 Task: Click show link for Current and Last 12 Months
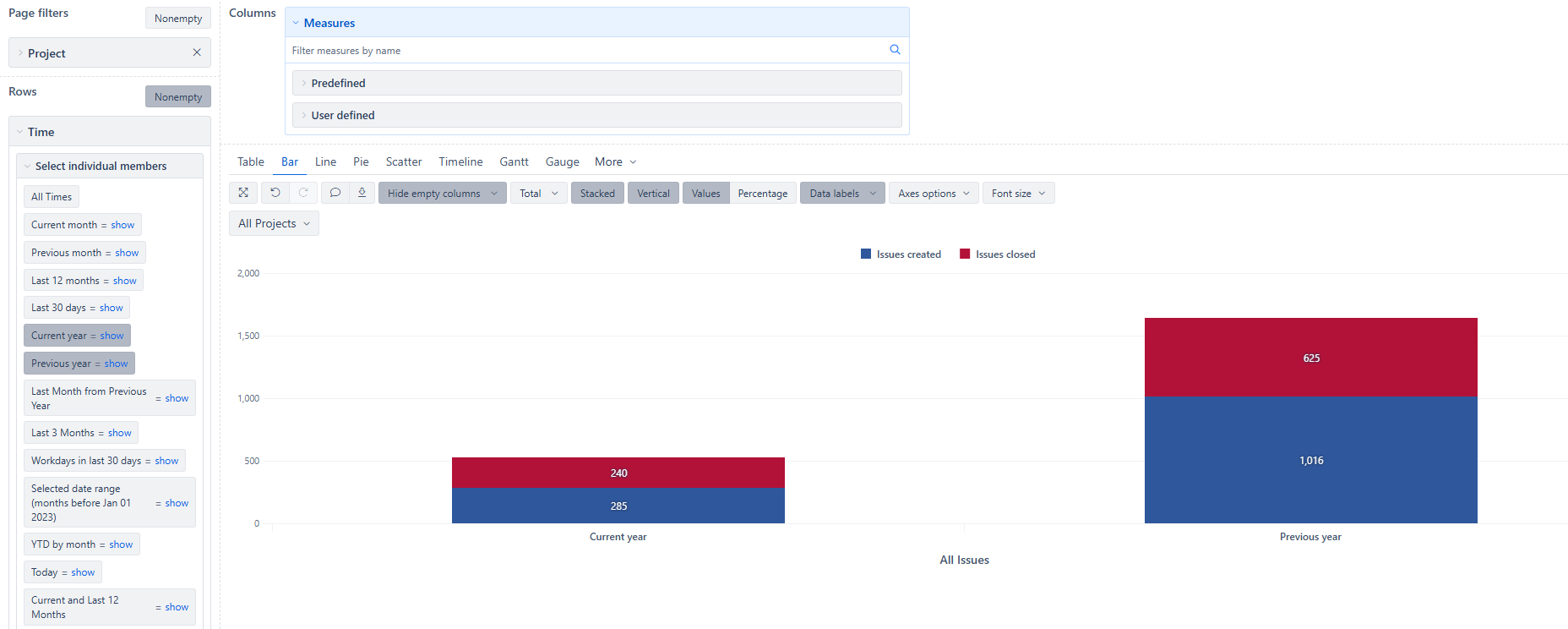point(177,607)
